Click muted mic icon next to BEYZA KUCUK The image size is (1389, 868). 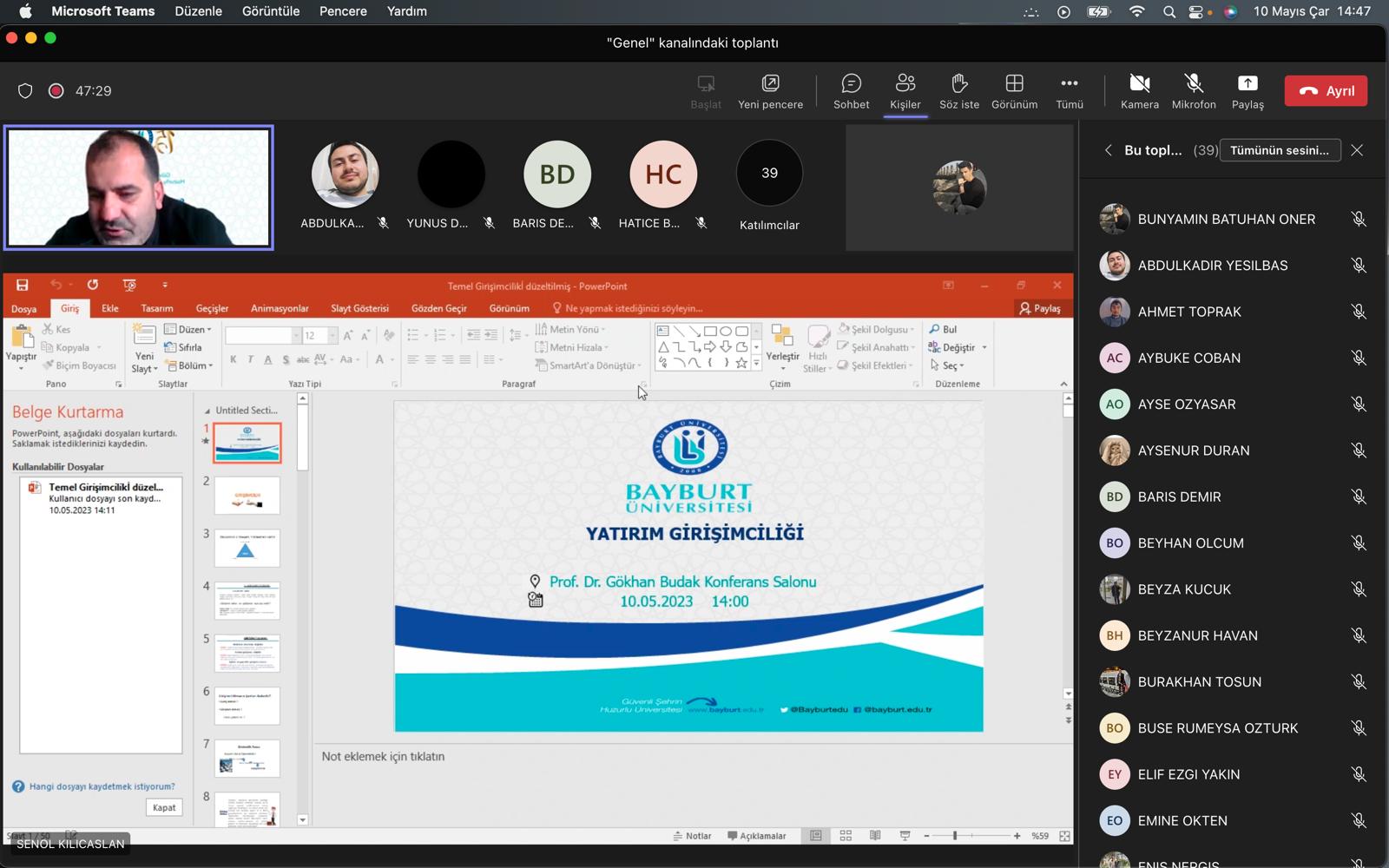tap(1359, 589)
